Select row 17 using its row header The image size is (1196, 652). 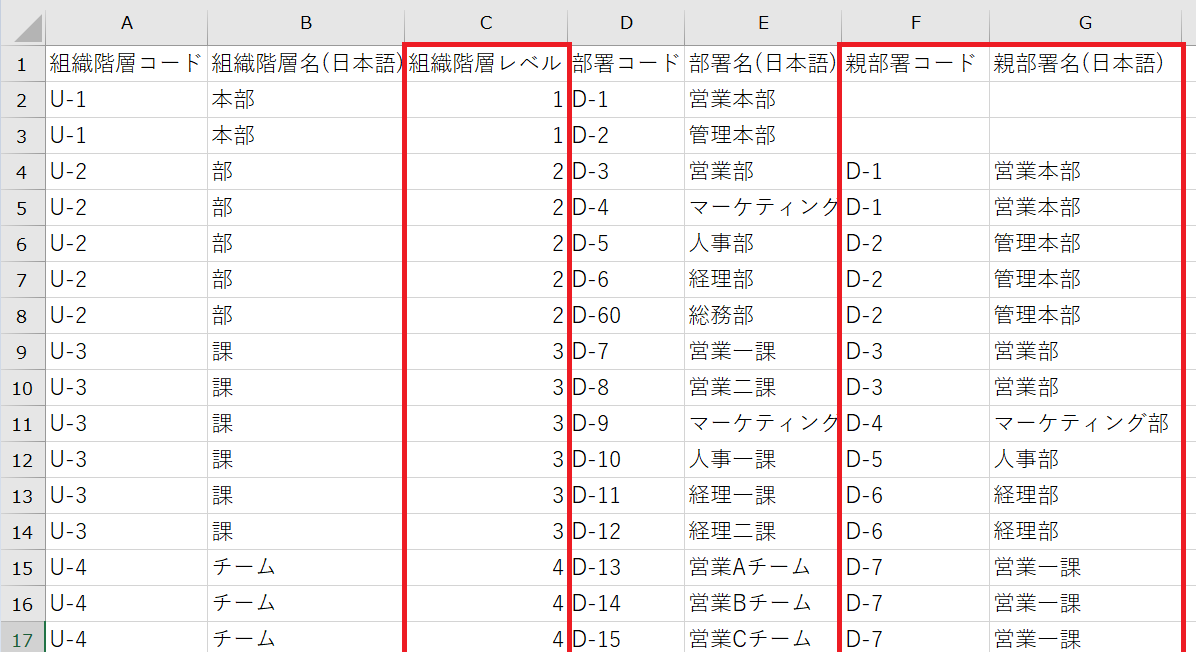(22, 638)
